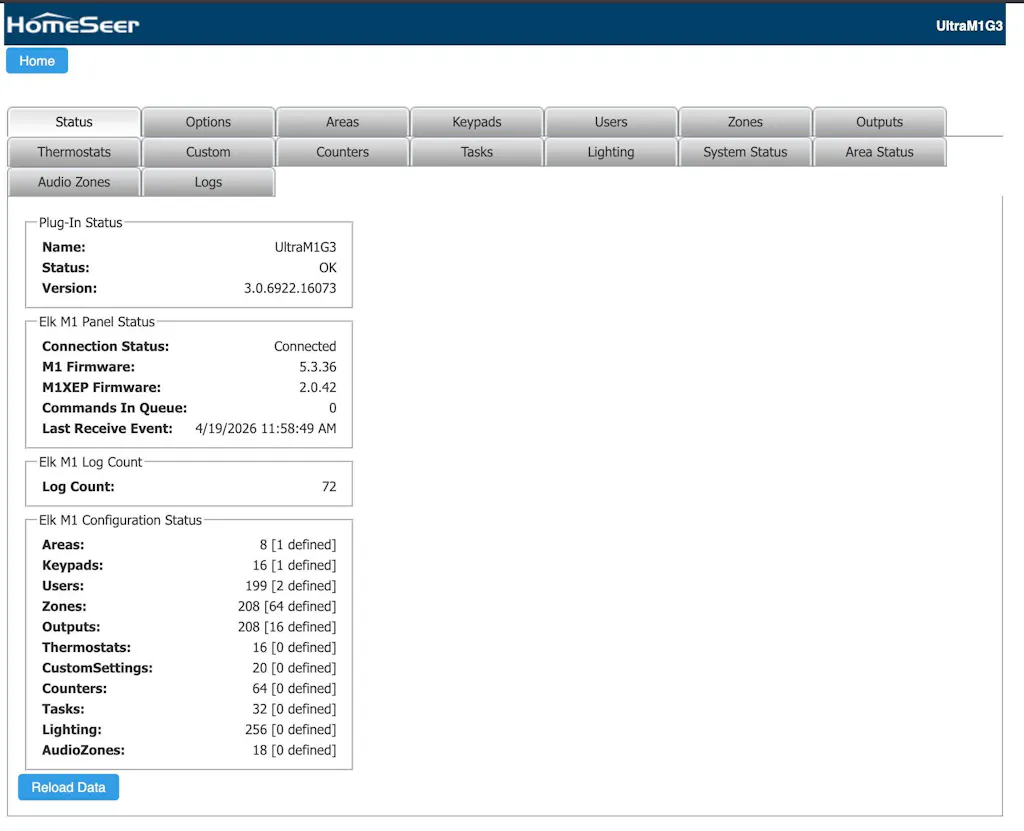Click the Reload Data button
The width and height of the screenshot is (1024, 831).
coord(68,787)
